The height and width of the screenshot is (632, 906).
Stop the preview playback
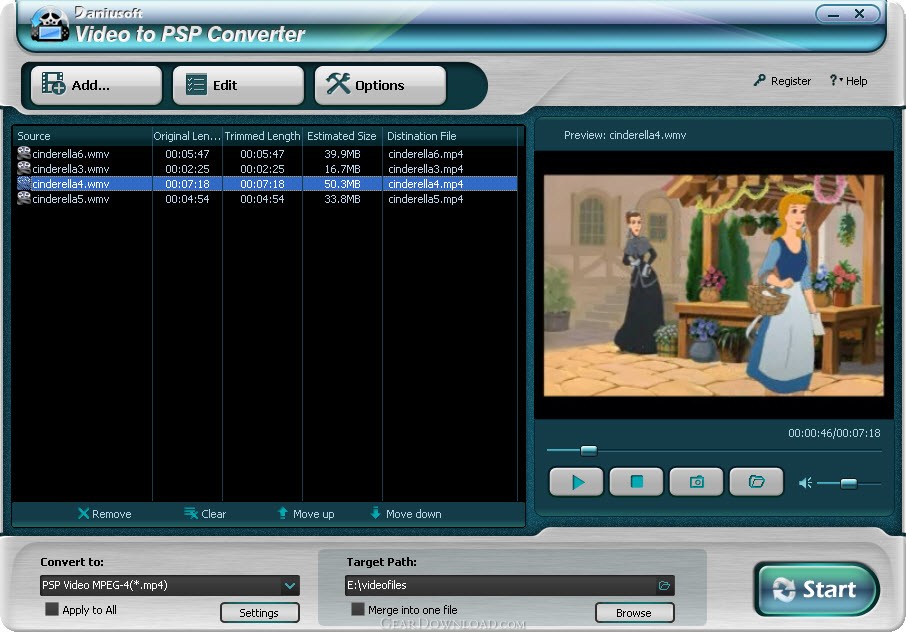click(636, 482)
